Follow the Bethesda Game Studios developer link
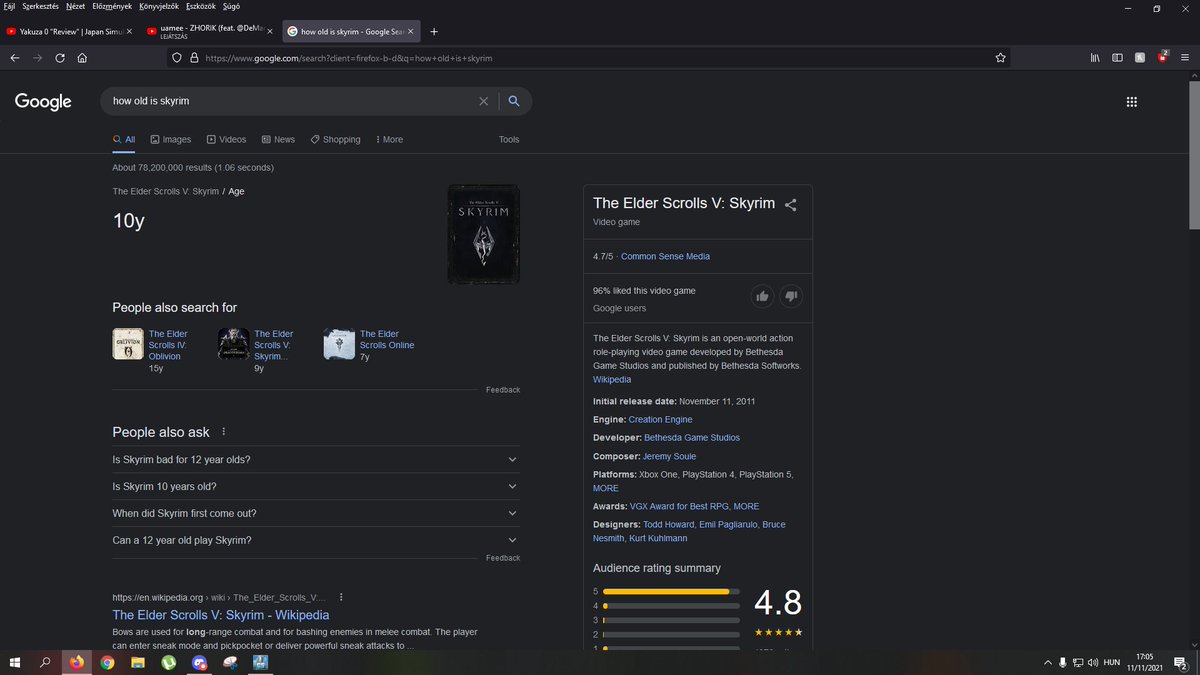 692,437
